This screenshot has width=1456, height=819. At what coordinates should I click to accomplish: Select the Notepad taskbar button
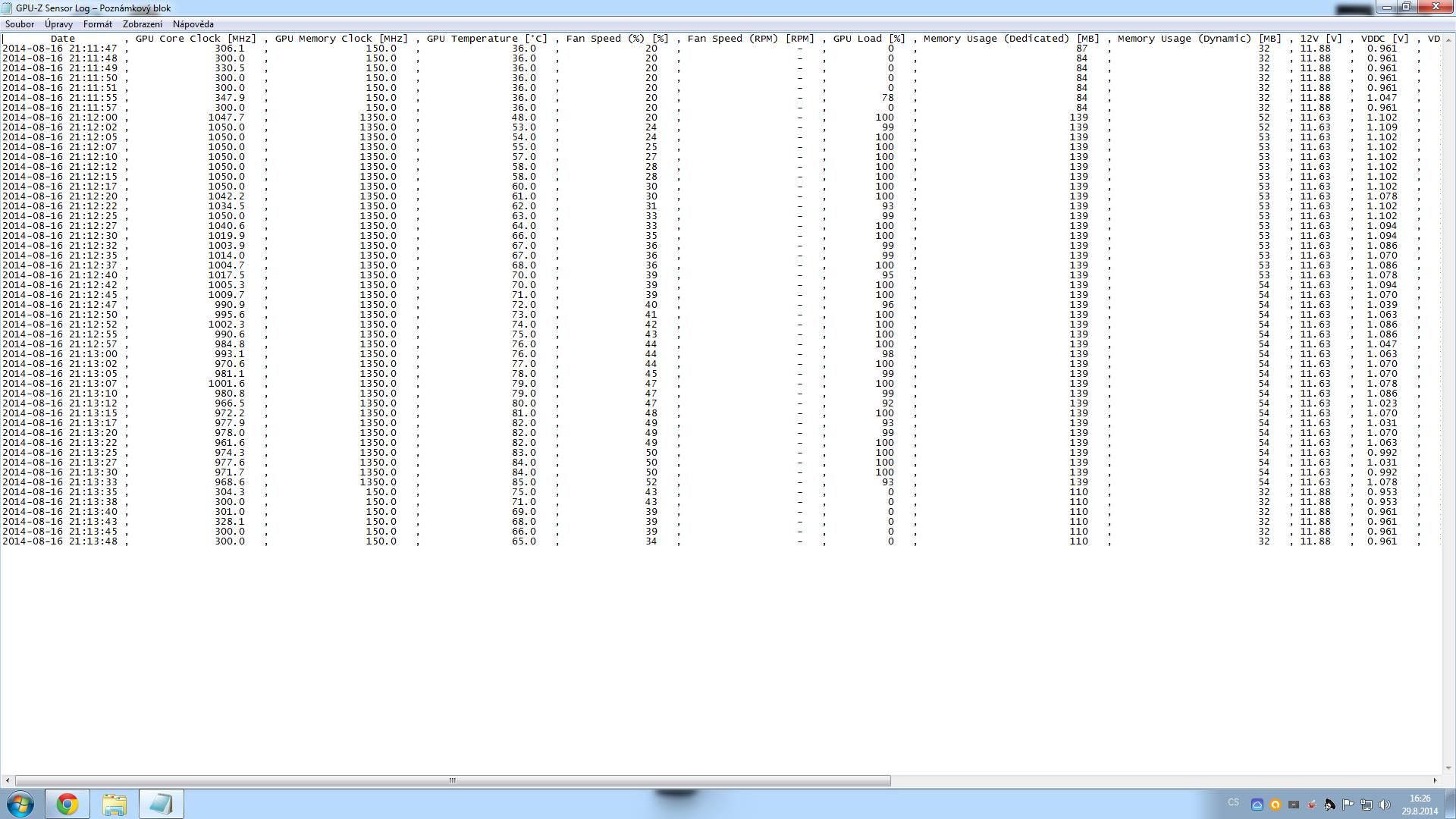[x=161, y=804]
